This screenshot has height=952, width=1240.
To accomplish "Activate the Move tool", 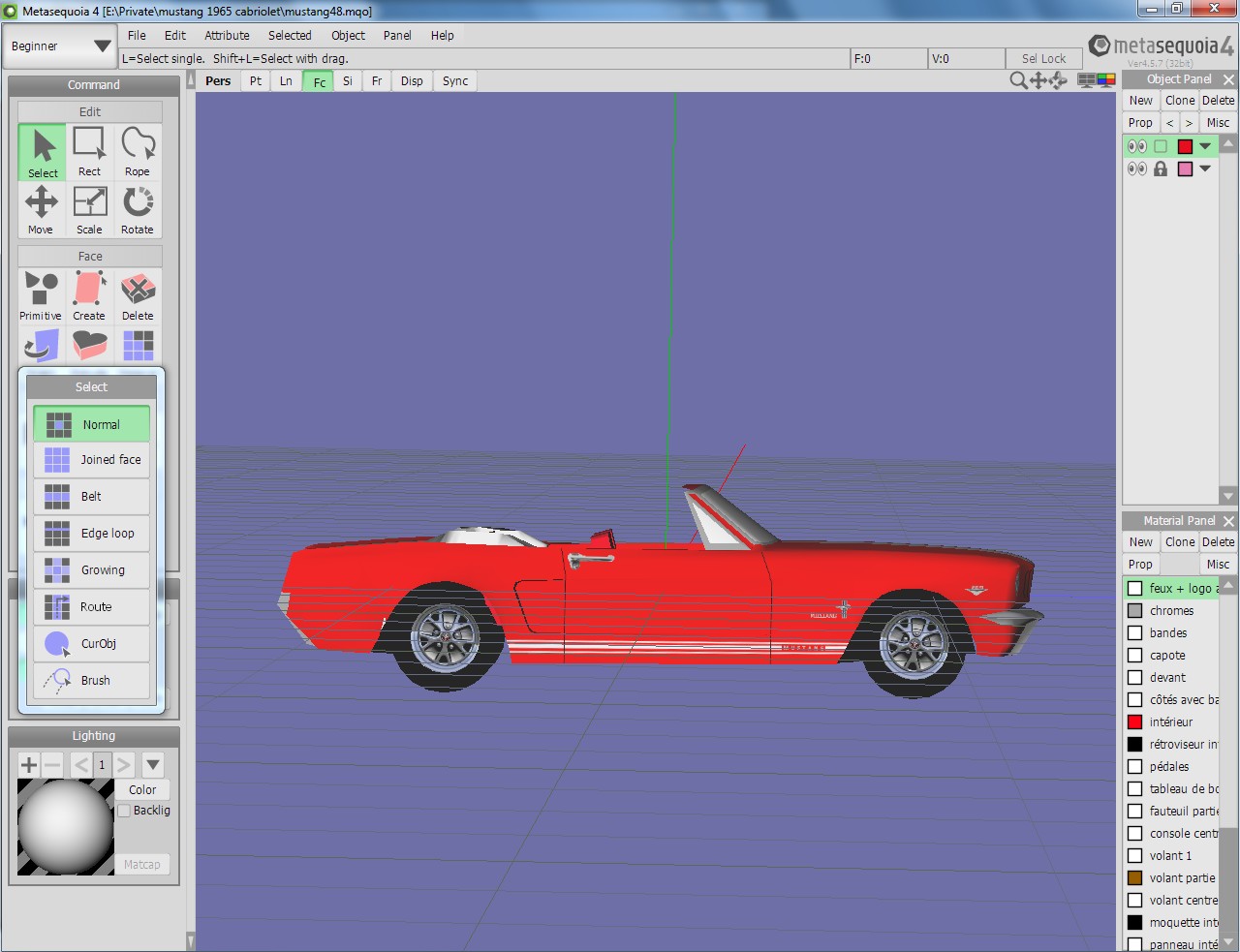I will tap(41, 210).
